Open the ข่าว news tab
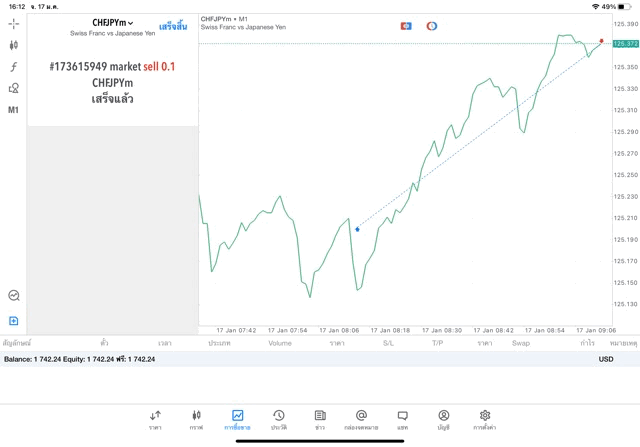This screenshot has width=640, height=447. pyautogui.click(x=320, y=420)
